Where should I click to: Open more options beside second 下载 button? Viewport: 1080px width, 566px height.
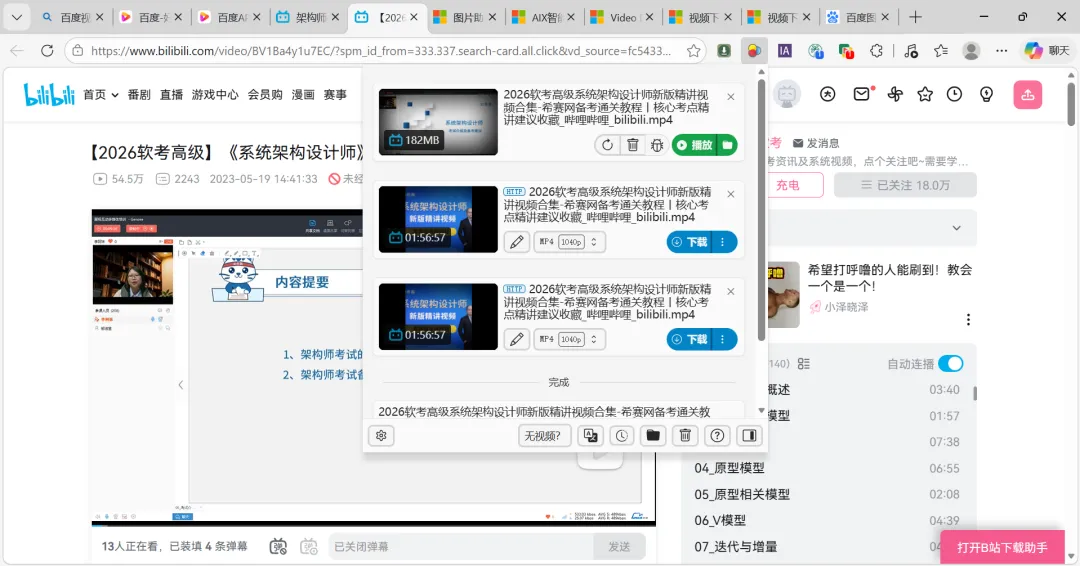[x=724, y=339]
